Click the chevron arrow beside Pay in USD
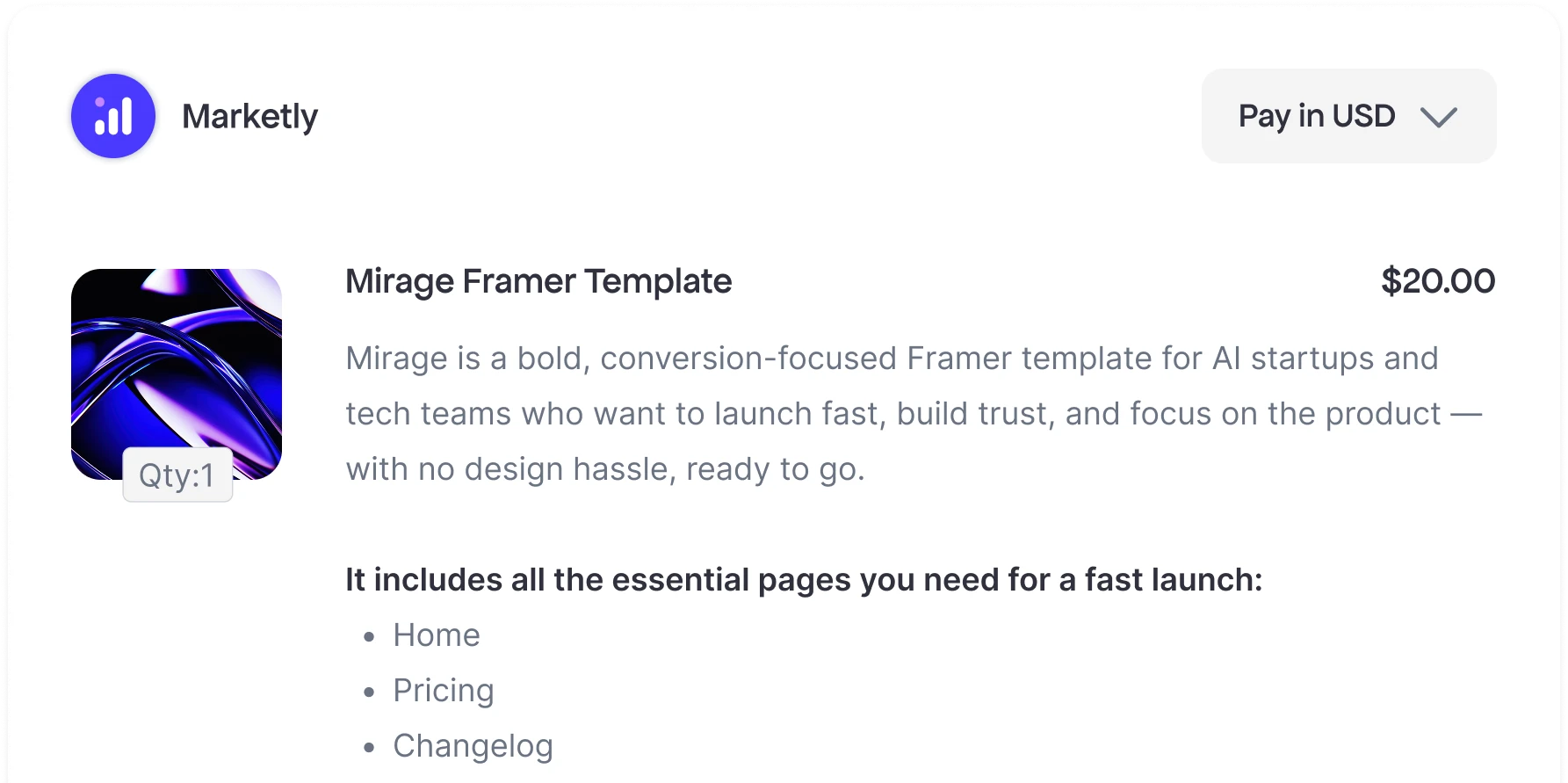Viewport: 1568px width, 783px height. pos(1438,117)
